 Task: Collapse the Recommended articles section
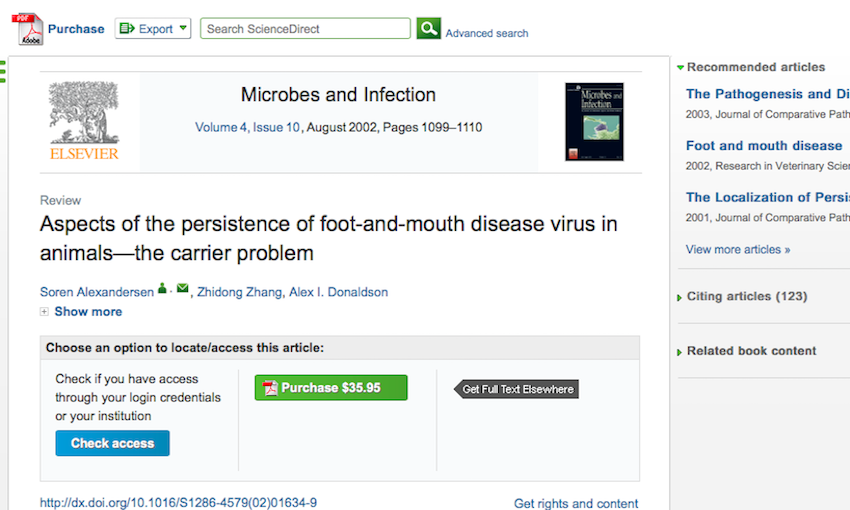point(681,68)
